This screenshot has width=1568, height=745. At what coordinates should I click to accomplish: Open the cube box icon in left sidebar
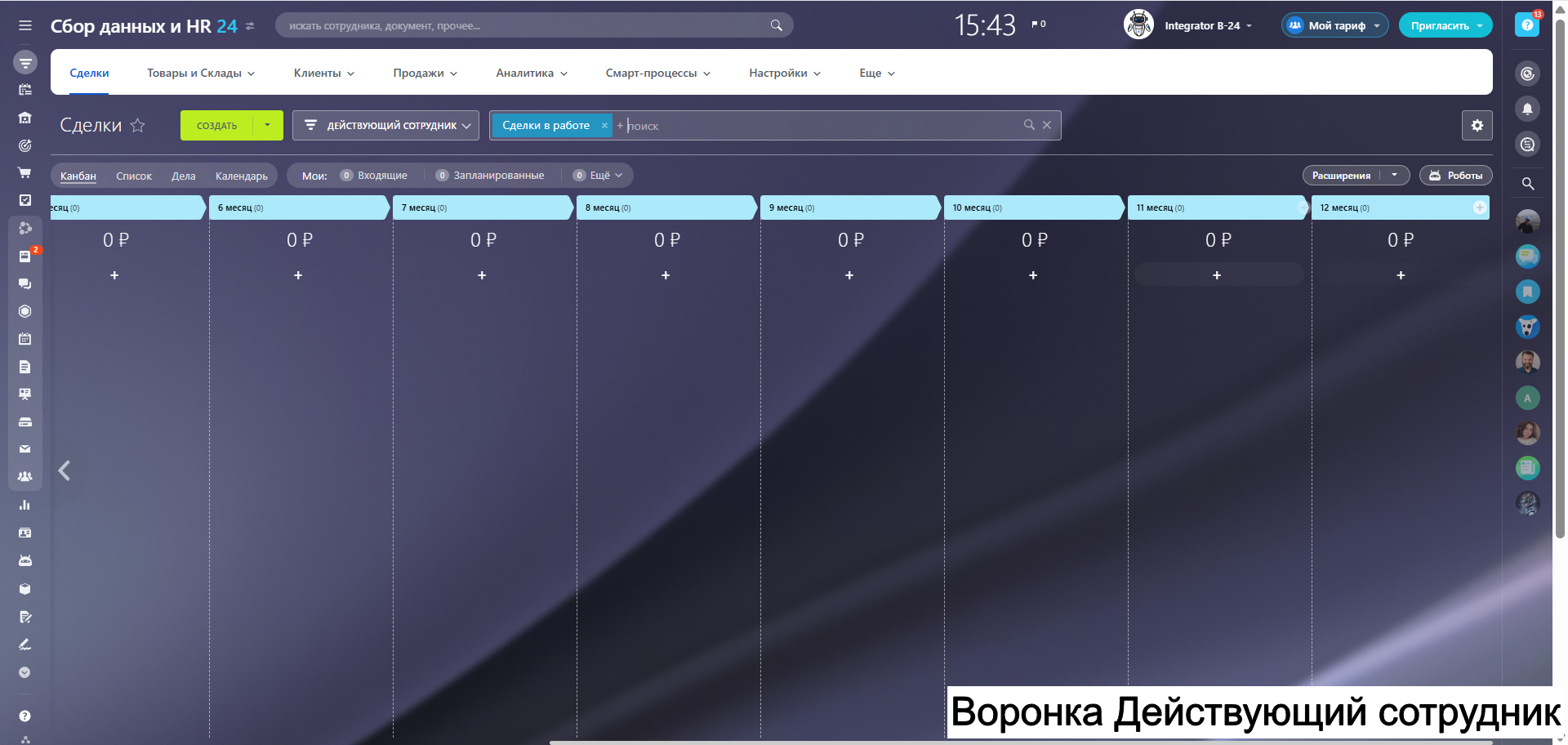[25, 588]
